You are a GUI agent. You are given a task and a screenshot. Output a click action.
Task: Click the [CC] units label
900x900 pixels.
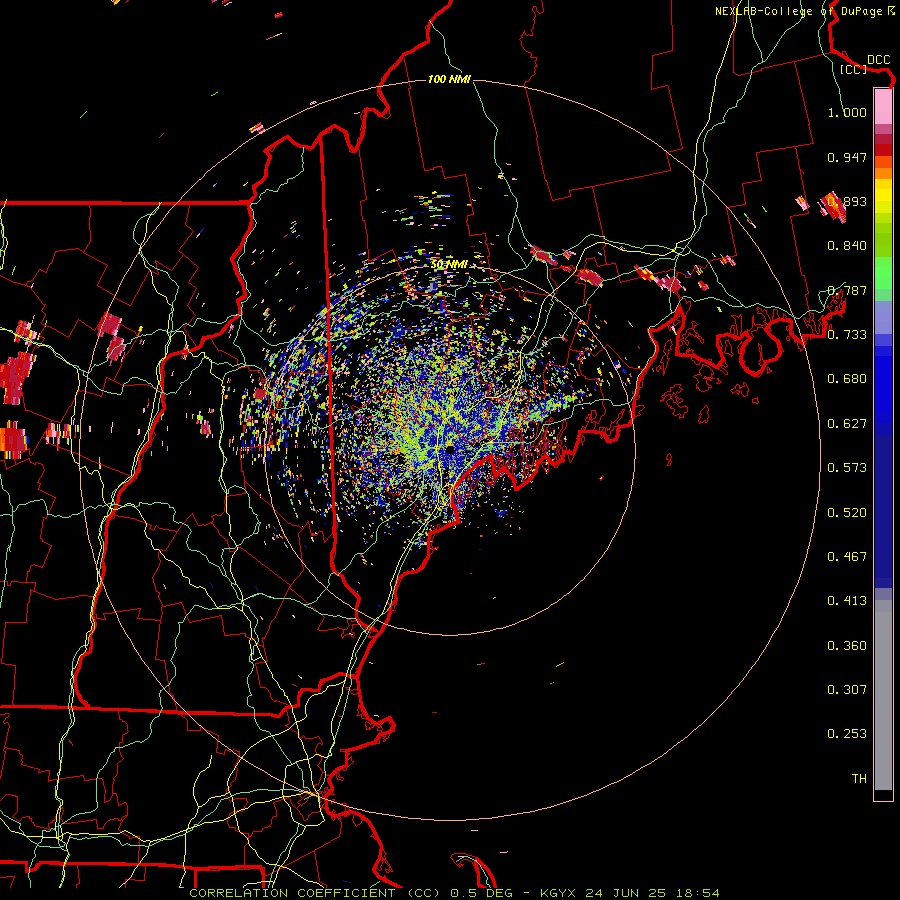[x=853, y=69]
